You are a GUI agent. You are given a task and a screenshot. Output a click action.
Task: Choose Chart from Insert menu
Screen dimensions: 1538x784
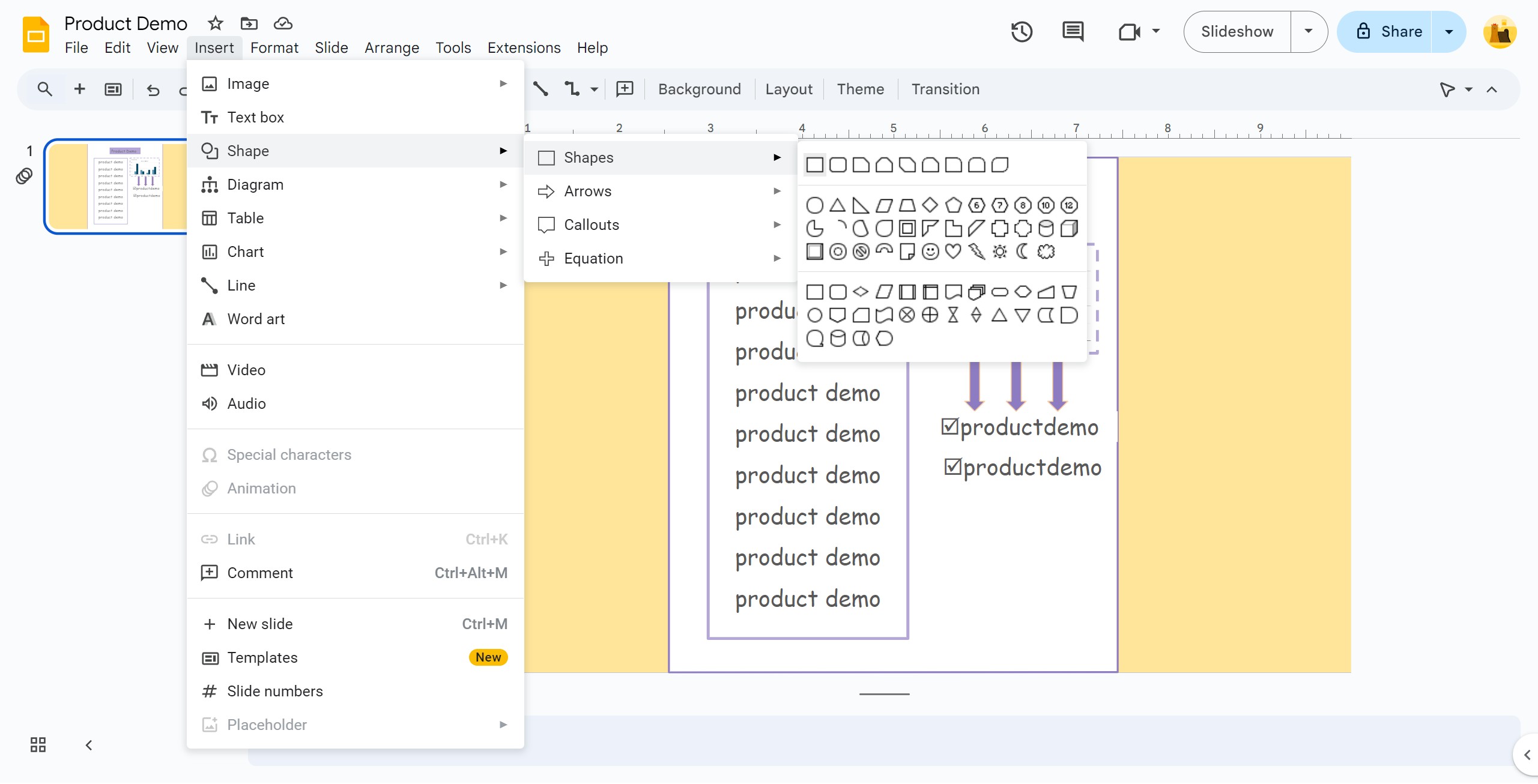point(355,252)
